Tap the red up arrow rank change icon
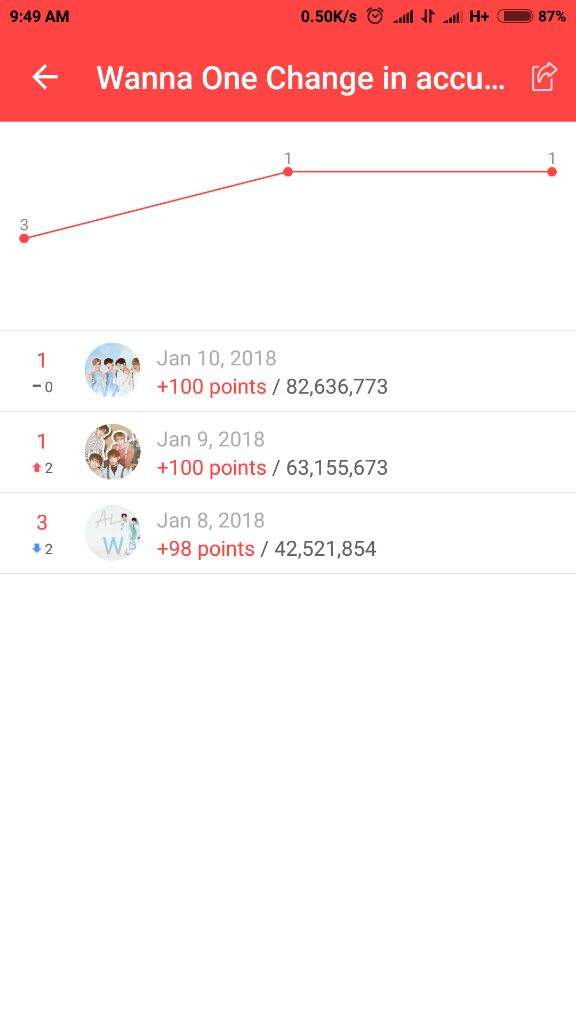The image size is (576, 1024). (x=37, y=468)
